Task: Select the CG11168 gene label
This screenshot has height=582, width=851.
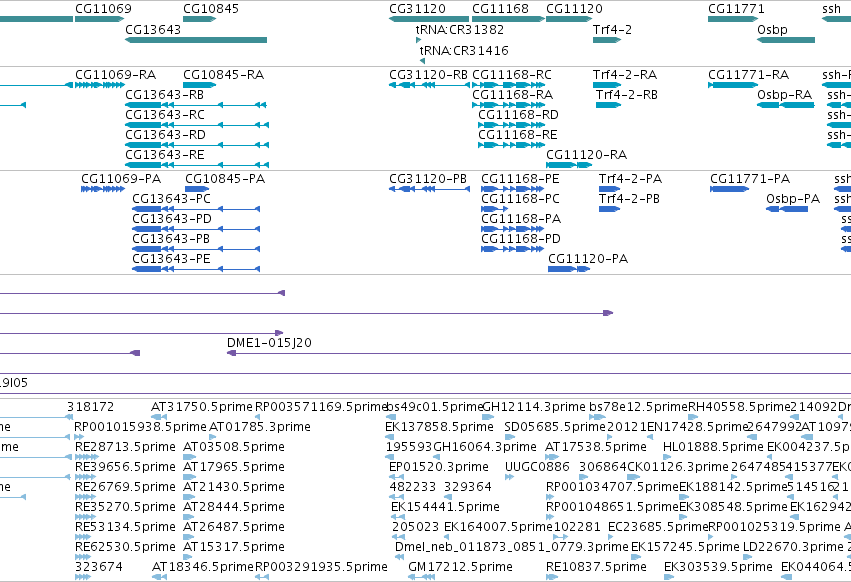Action: 500,9
